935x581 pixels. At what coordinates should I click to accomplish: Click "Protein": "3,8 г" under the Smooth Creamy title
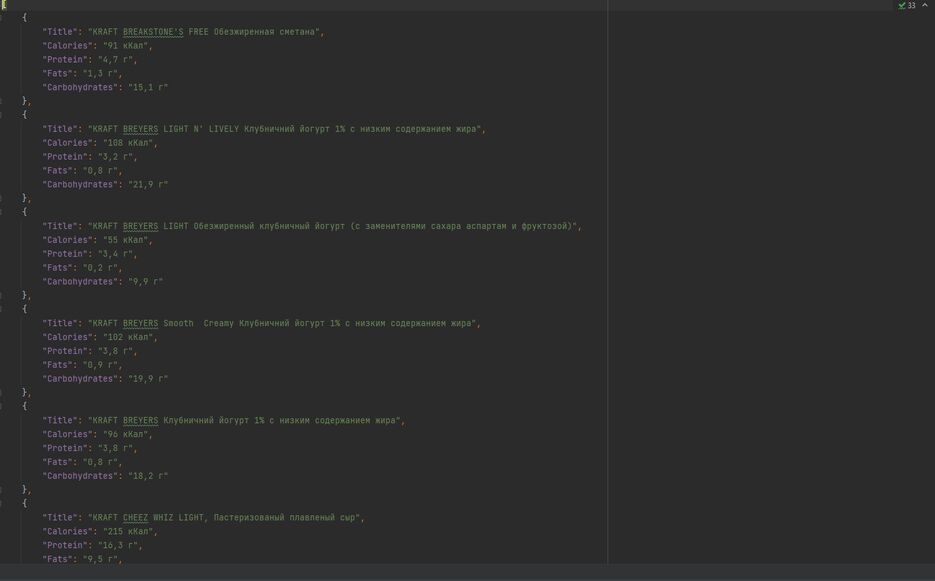coord(89,351)
